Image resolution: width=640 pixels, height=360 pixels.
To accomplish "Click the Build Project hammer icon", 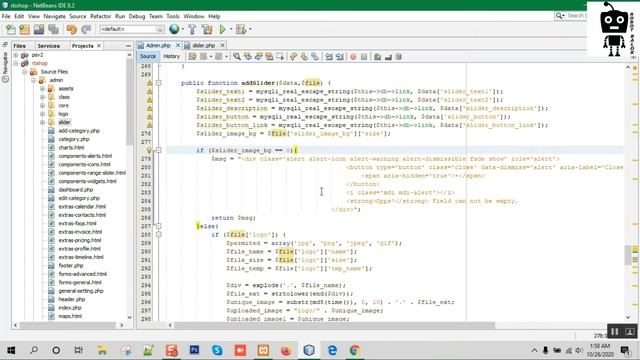I will click(x=192, y=29).
